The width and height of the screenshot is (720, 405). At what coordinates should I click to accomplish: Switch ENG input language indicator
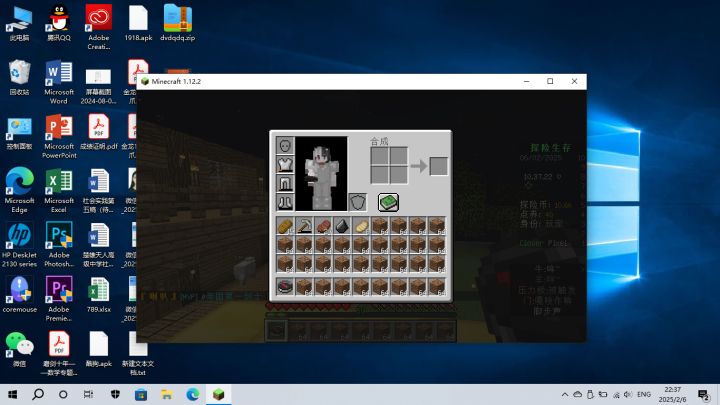644,394
